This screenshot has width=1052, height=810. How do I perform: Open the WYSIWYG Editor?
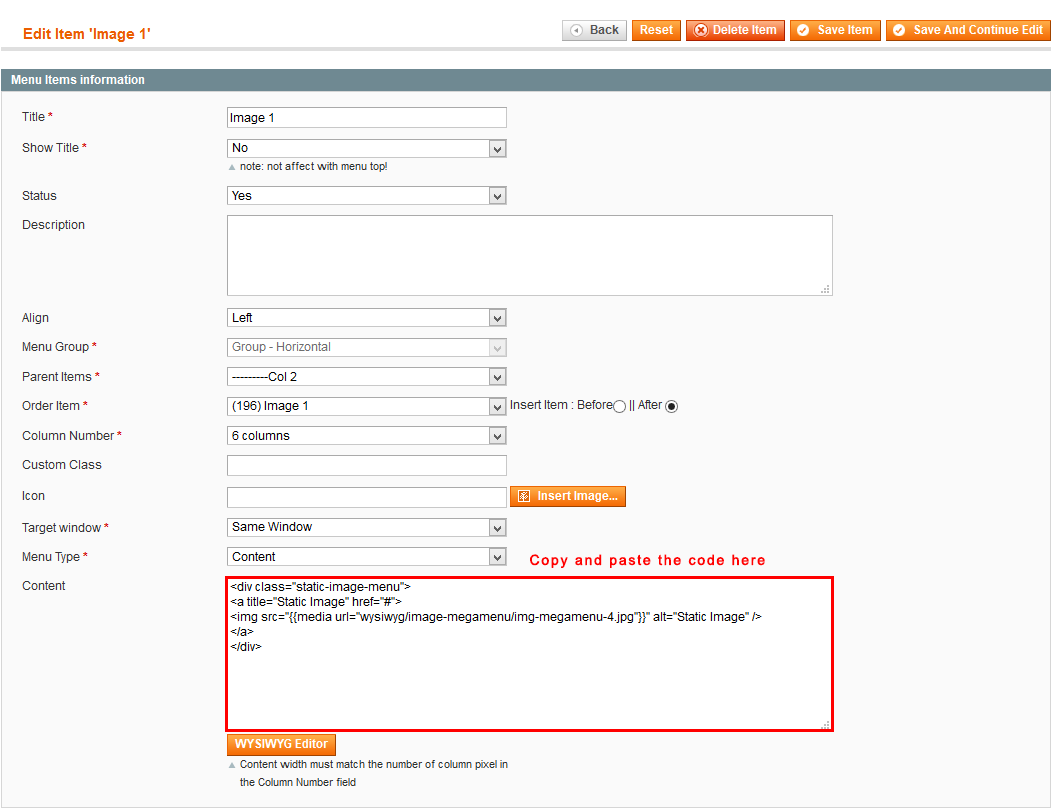pyautogui.click(x=281, y=744)
